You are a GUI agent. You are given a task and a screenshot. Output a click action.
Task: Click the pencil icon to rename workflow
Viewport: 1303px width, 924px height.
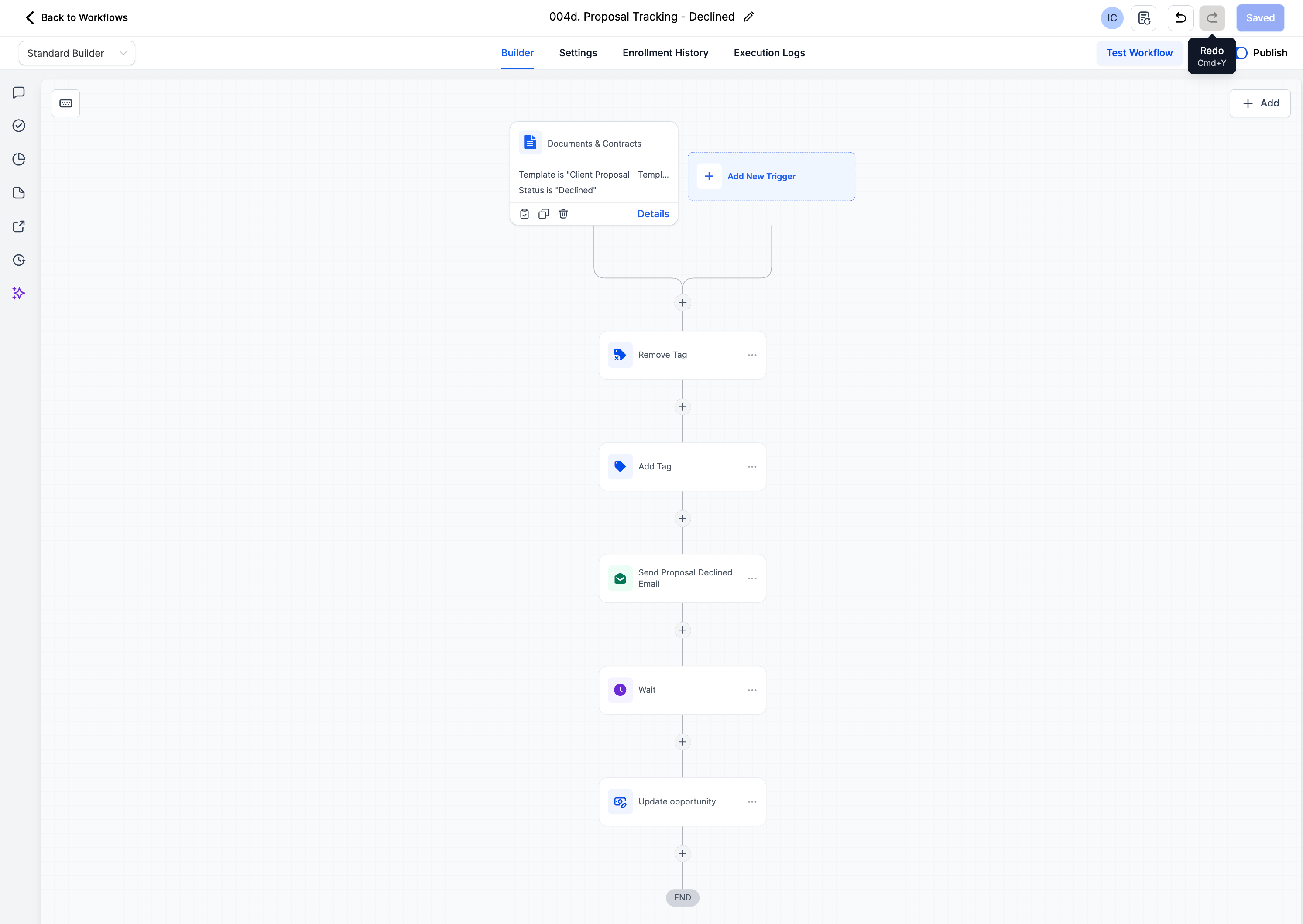coord(749,17)
